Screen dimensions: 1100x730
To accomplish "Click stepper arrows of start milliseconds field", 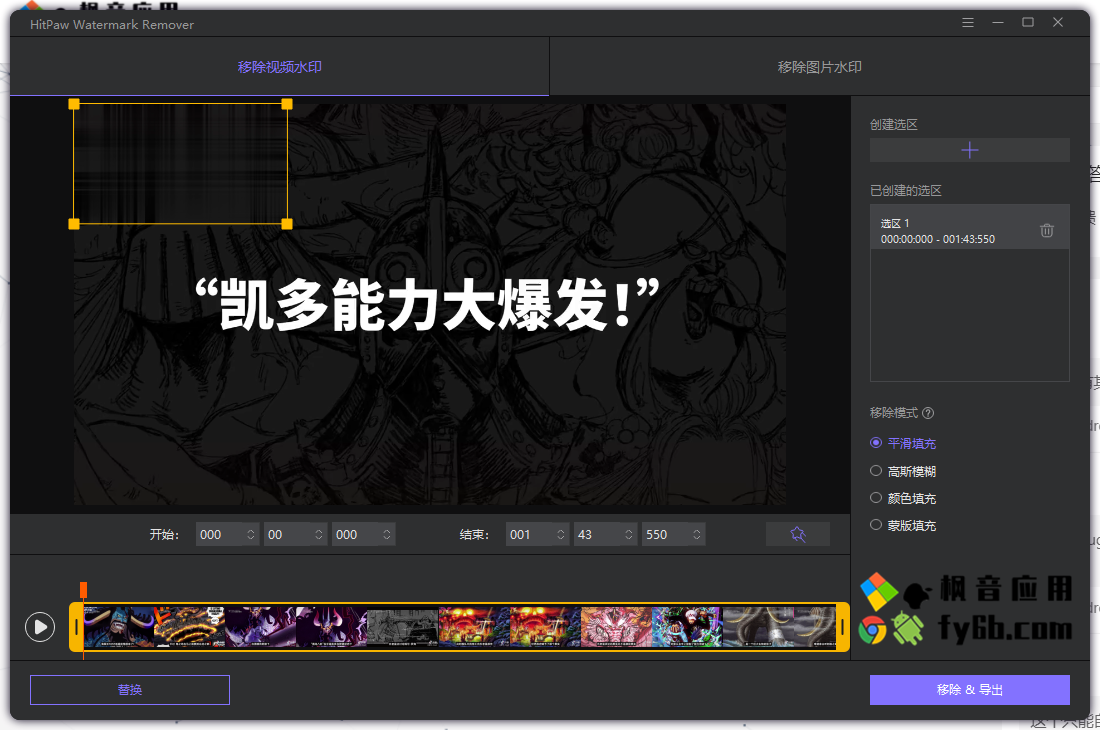I will coord(387,534).
